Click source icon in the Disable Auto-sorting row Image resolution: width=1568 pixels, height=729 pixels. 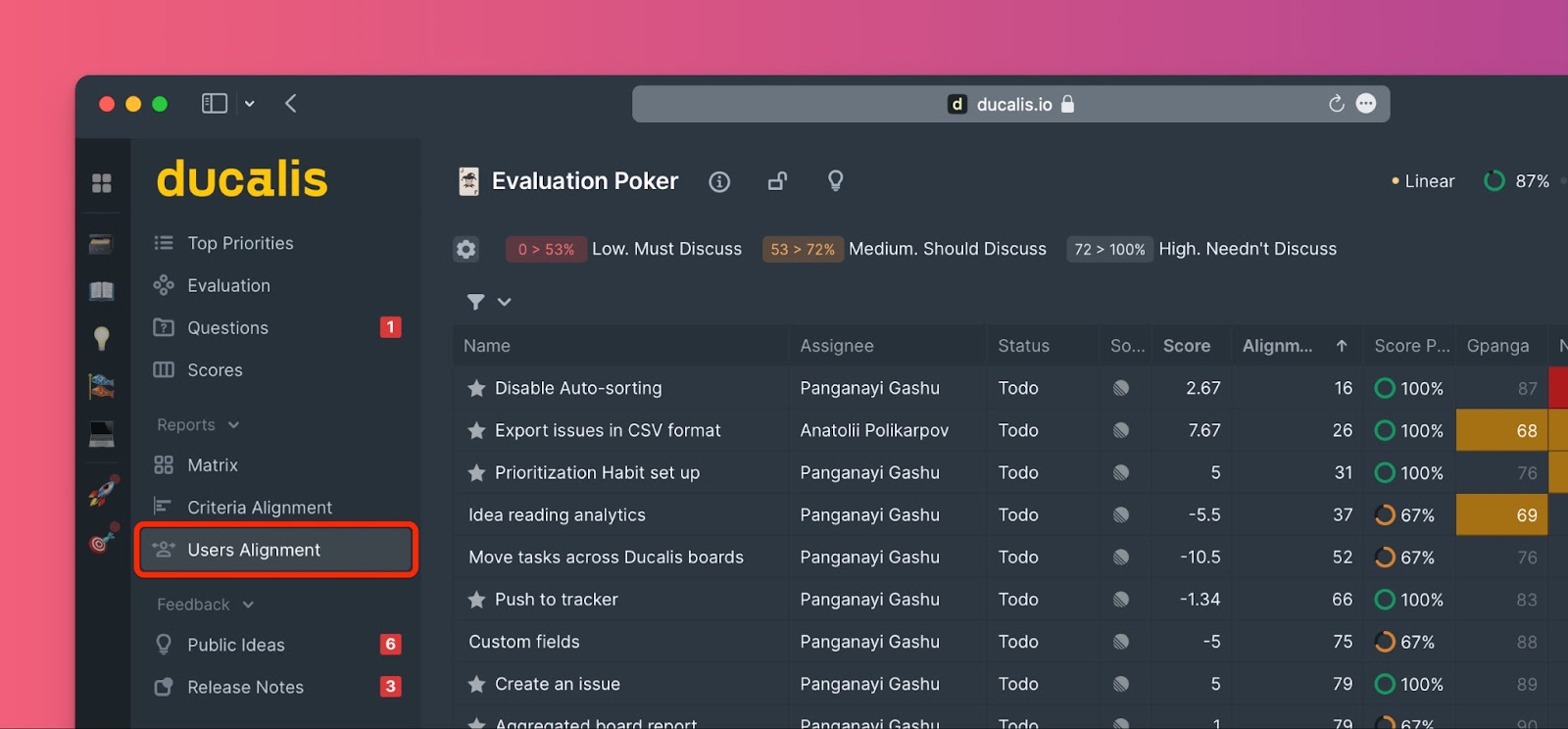point(1121,388)
